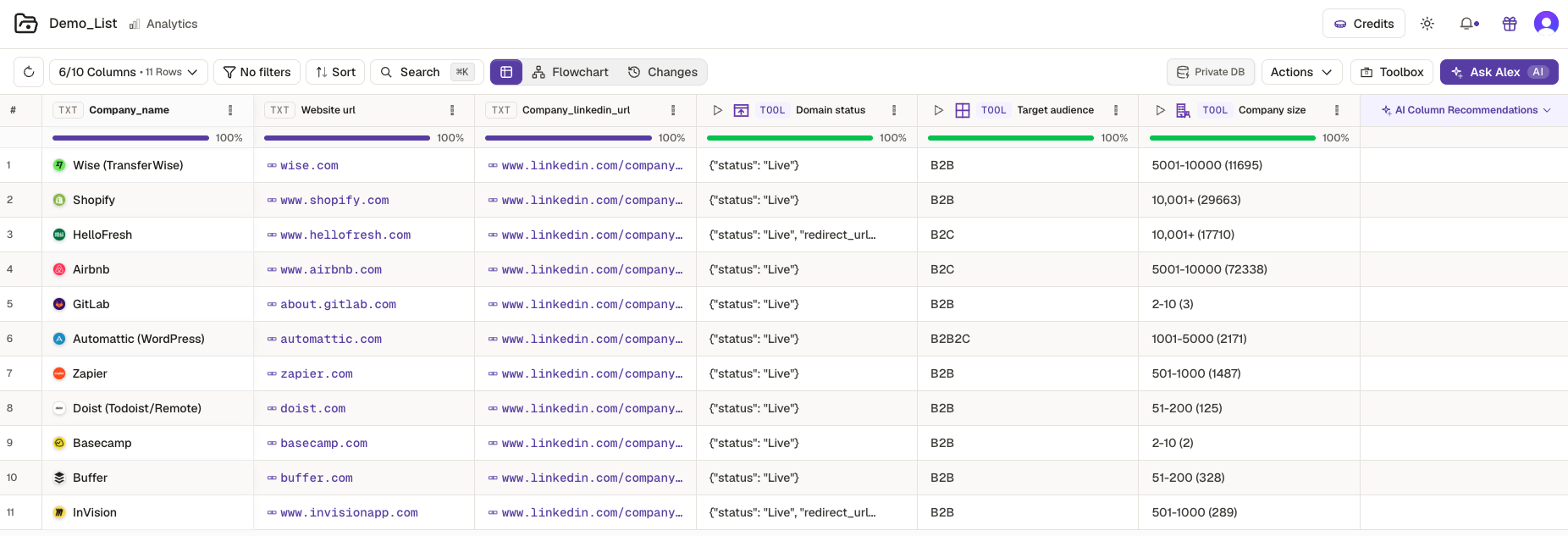Viewport: 1568px width, 536px height.
Task: Open the Credits panel
Action: [x=1363, y=24]
